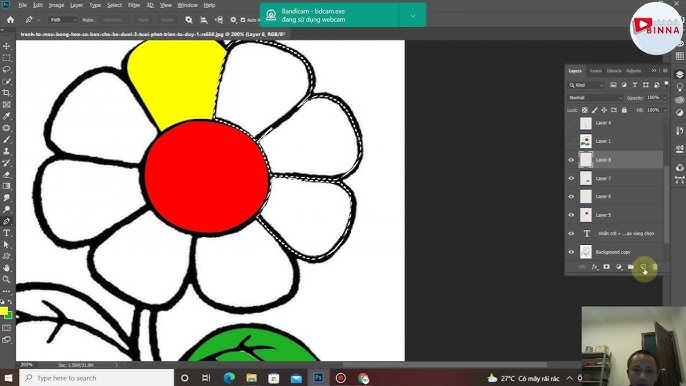Toggle the Auto Add/Delete checkbox
686x386 pixels.
tap(243, 20)
